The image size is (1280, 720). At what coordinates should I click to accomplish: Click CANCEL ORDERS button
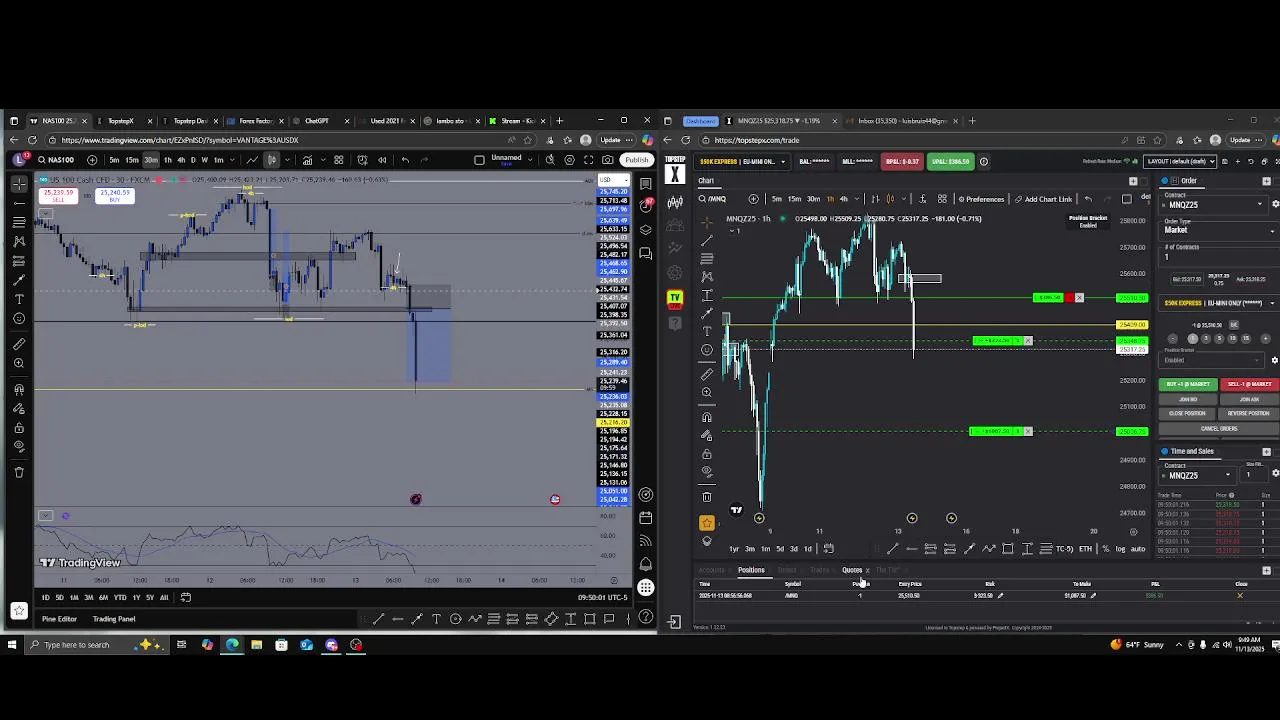pyautogui.click(x=1218, y=428)
